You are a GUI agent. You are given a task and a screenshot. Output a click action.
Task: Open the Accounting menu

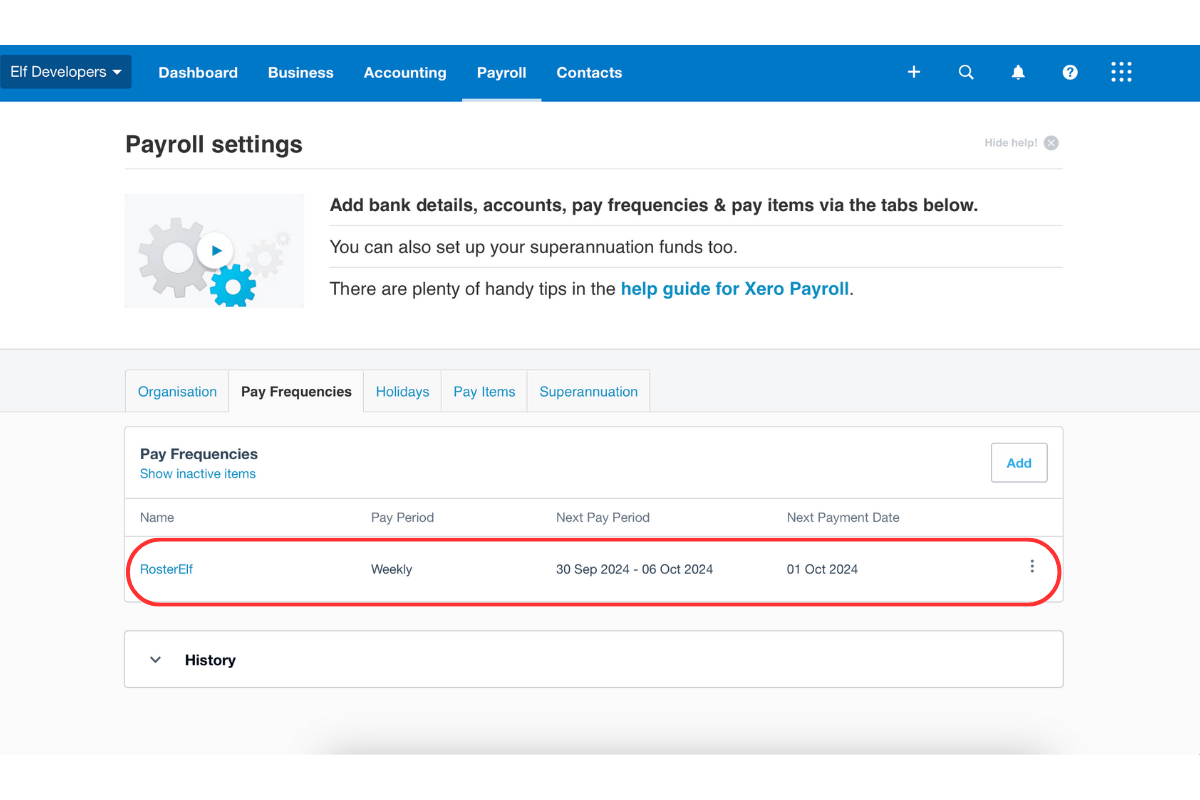(x=405, y=72)
